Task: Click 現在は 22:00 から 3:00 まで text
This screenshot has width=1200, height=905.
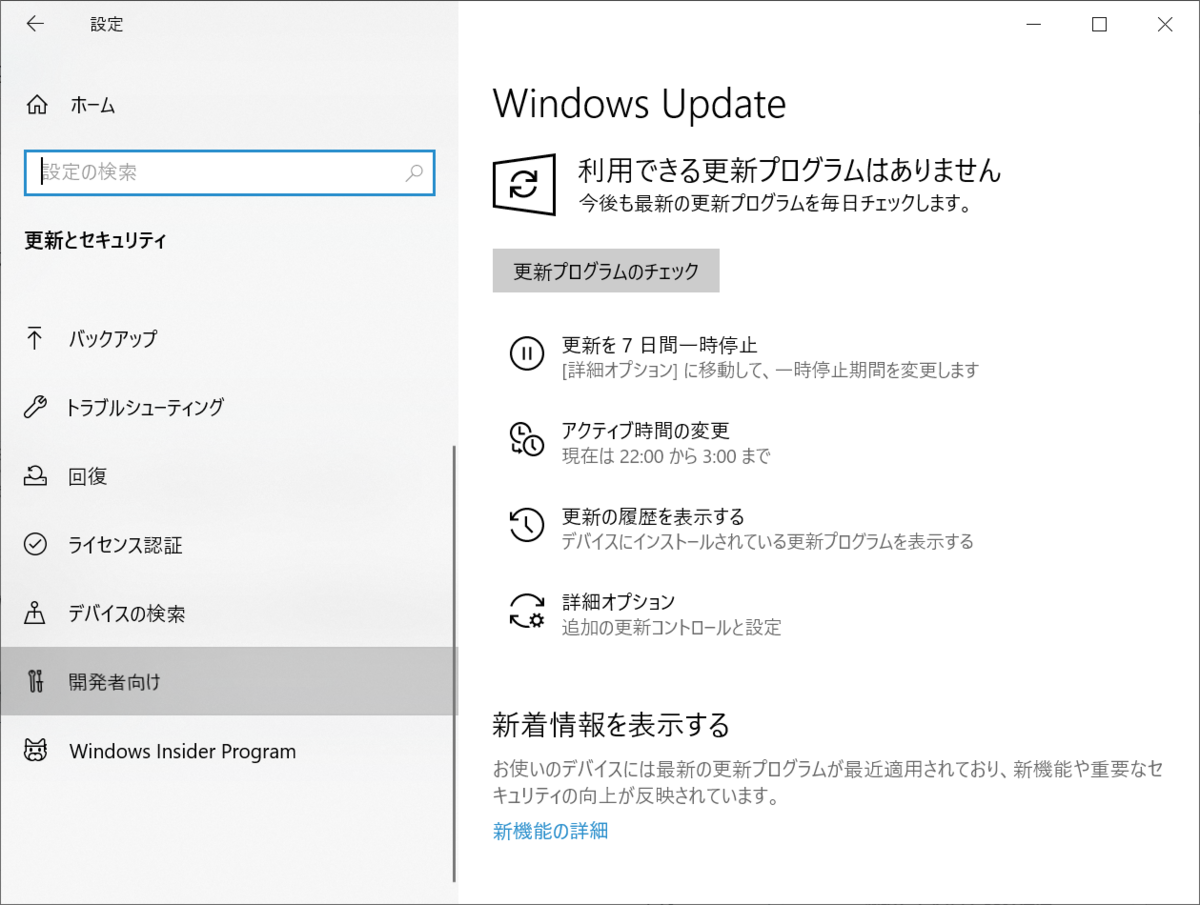Action: point(665,457)
